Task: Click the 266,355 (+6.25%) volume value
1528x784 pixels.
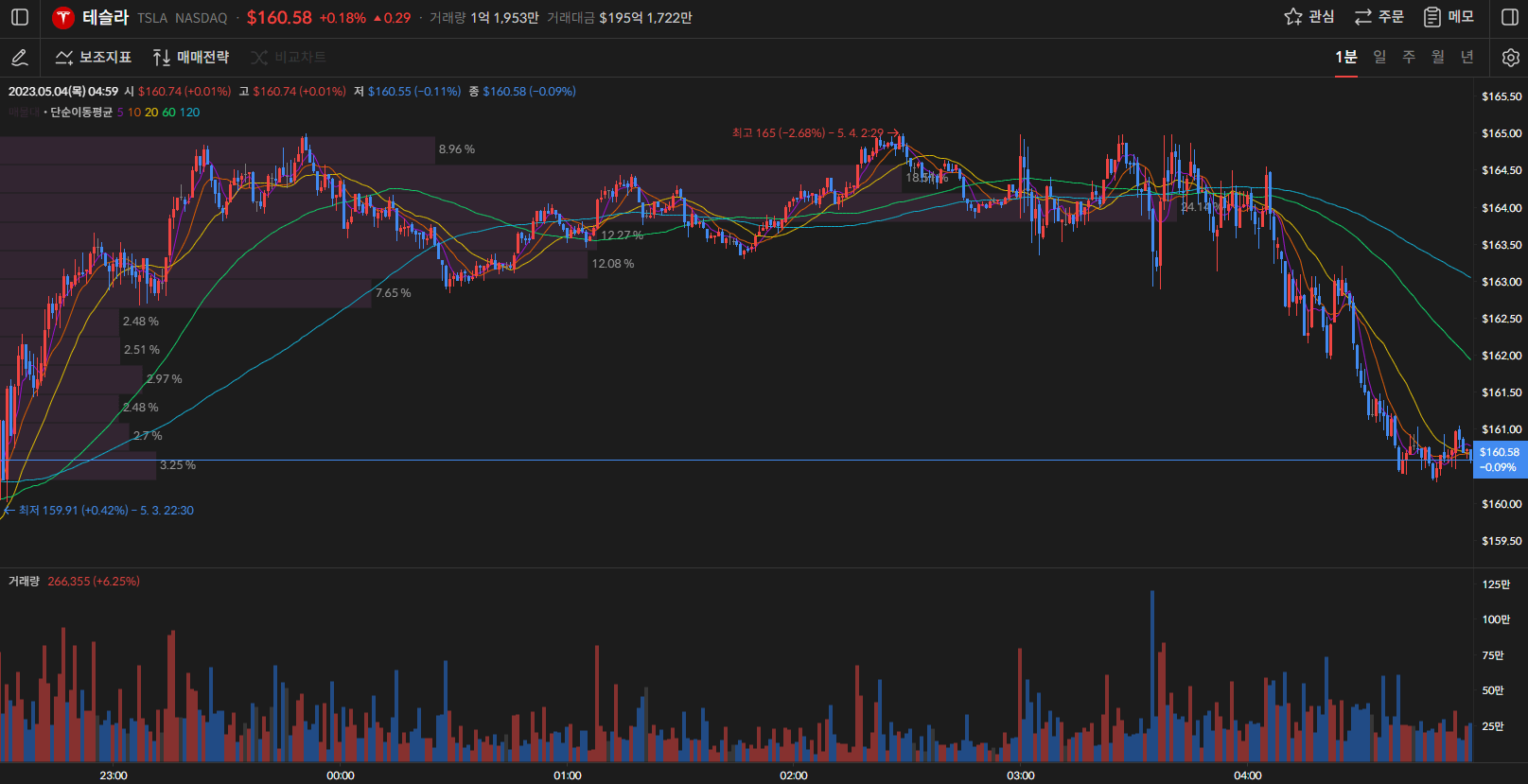Action: pos(94,582)
